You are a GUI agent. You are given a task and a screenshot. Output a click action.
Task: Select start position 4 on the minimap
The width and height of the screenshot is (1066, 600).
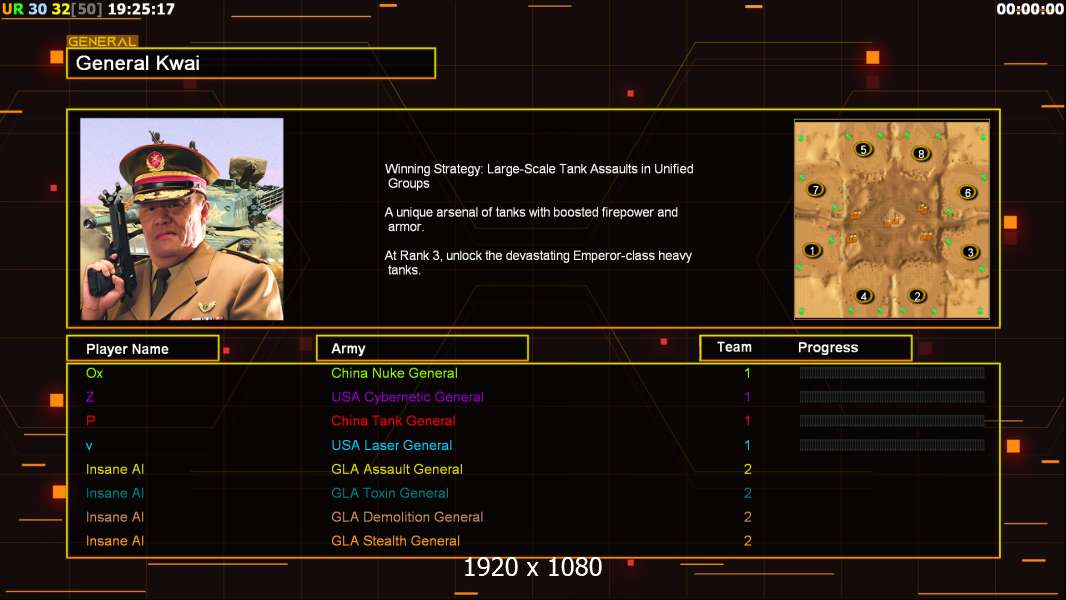click(x=863, y=296)
